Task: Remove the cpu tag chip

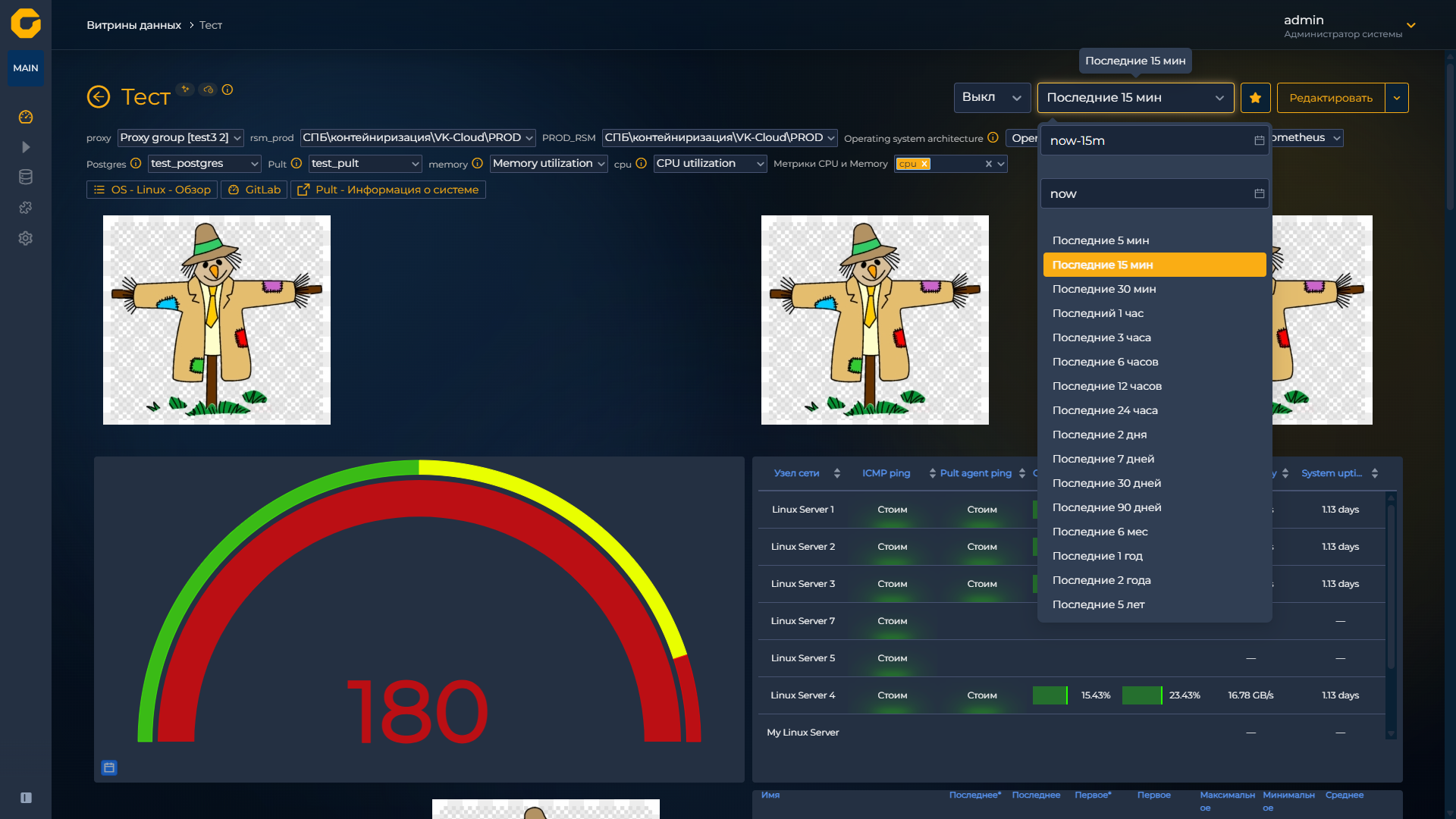Action: (924, 164)
